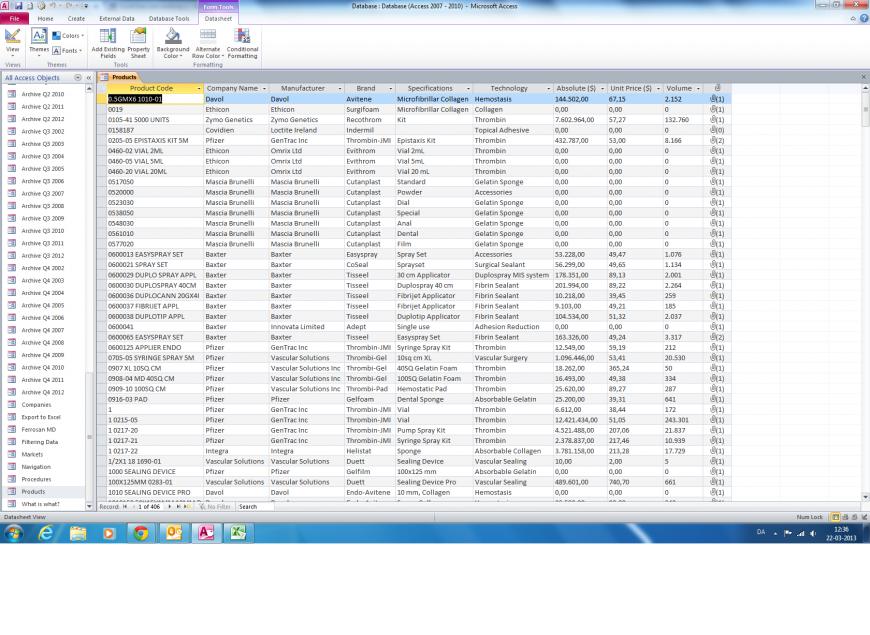Screen dimensions: 870x635
Task: Click the Save icon in quick access toolbar
Action: click(18, 6)
